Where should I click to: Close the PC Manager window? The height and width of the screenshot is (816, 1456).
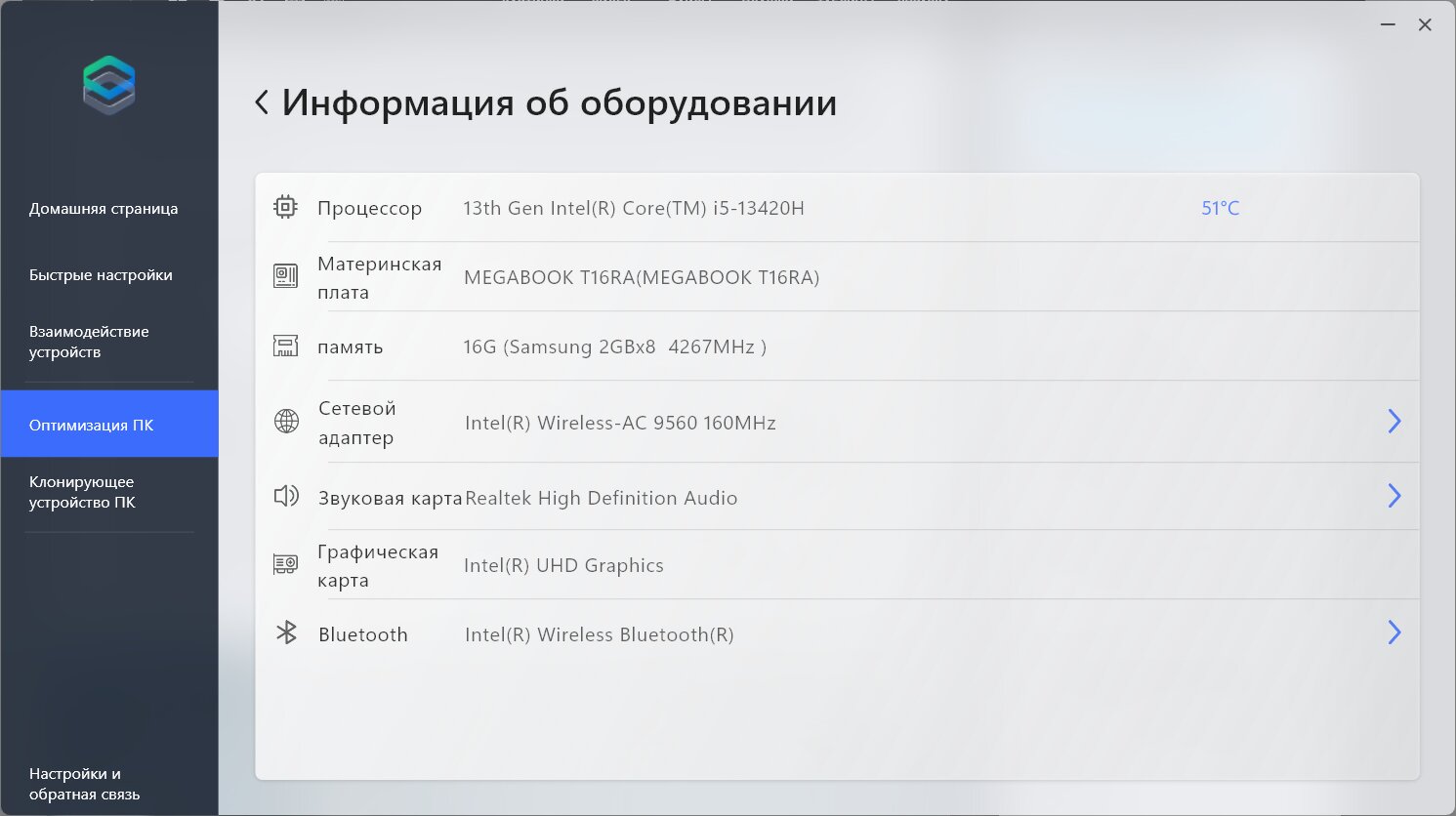coord(1425,24)
